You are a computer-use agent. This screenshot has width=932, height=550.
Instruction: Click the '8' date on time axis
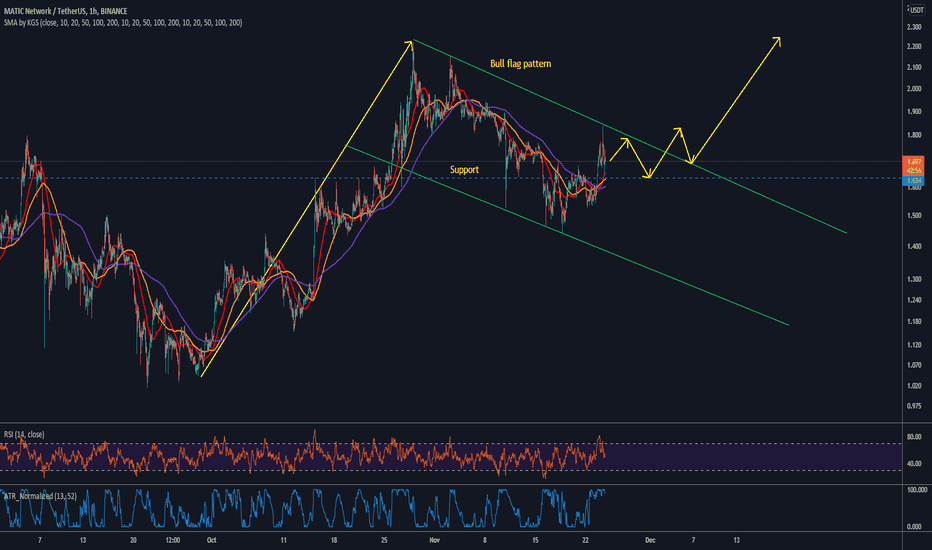pos(484,540)
